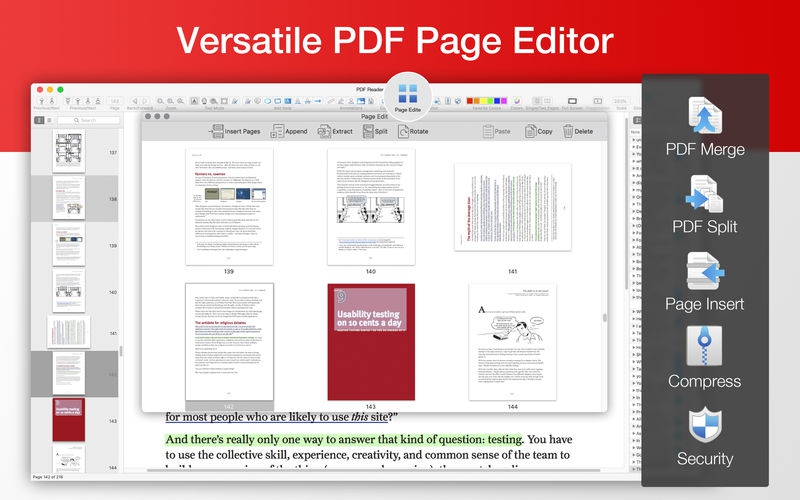Click the Page Edit panel vertical scrollbar
Viewport: 800px width, 500px height.
(x=605, y=317)
